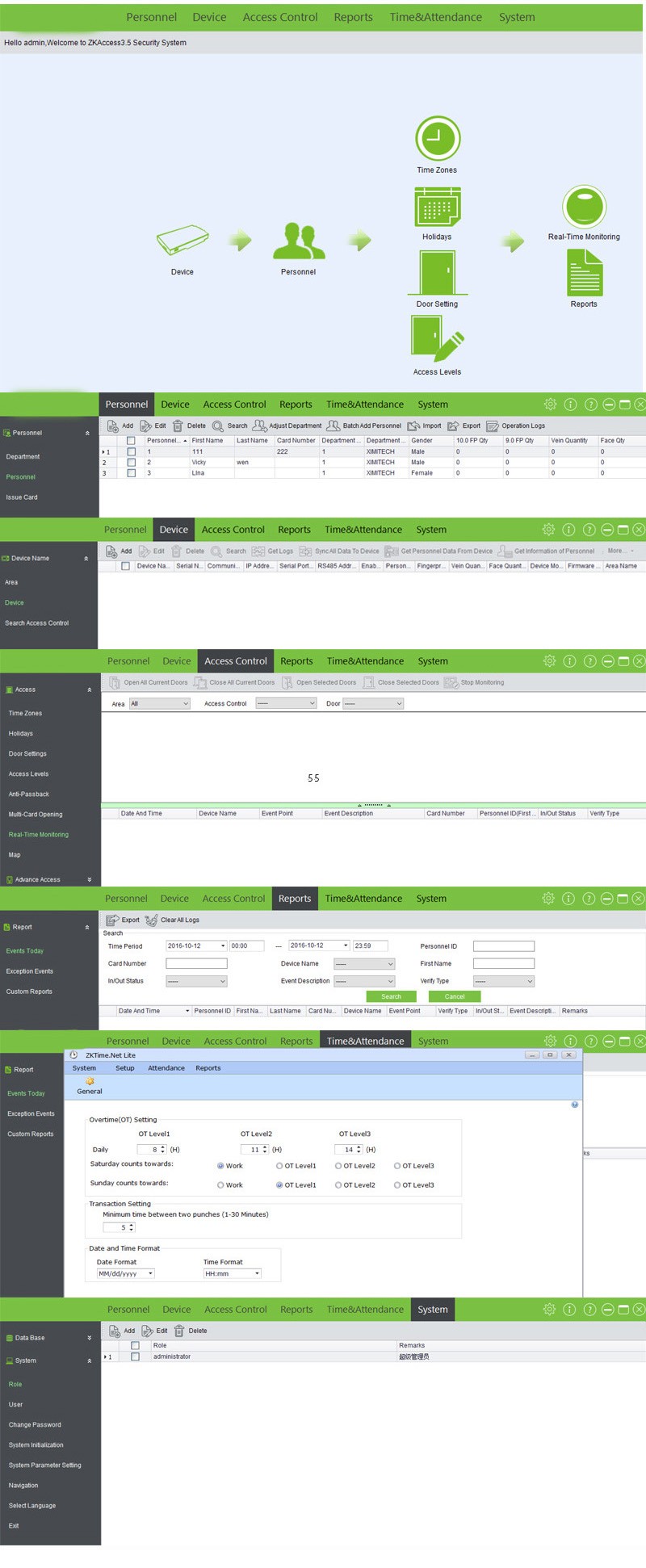Click Time&Attendance in the home screen's top menu
The image size is (646, 1568).
(x=436, y=17)
